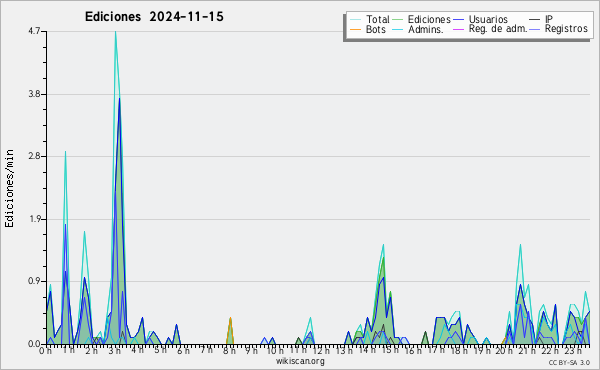Viewport: 600px width, 370px height.
Task: Click the 4.7 y-axis value
Action: click(34, 31)
